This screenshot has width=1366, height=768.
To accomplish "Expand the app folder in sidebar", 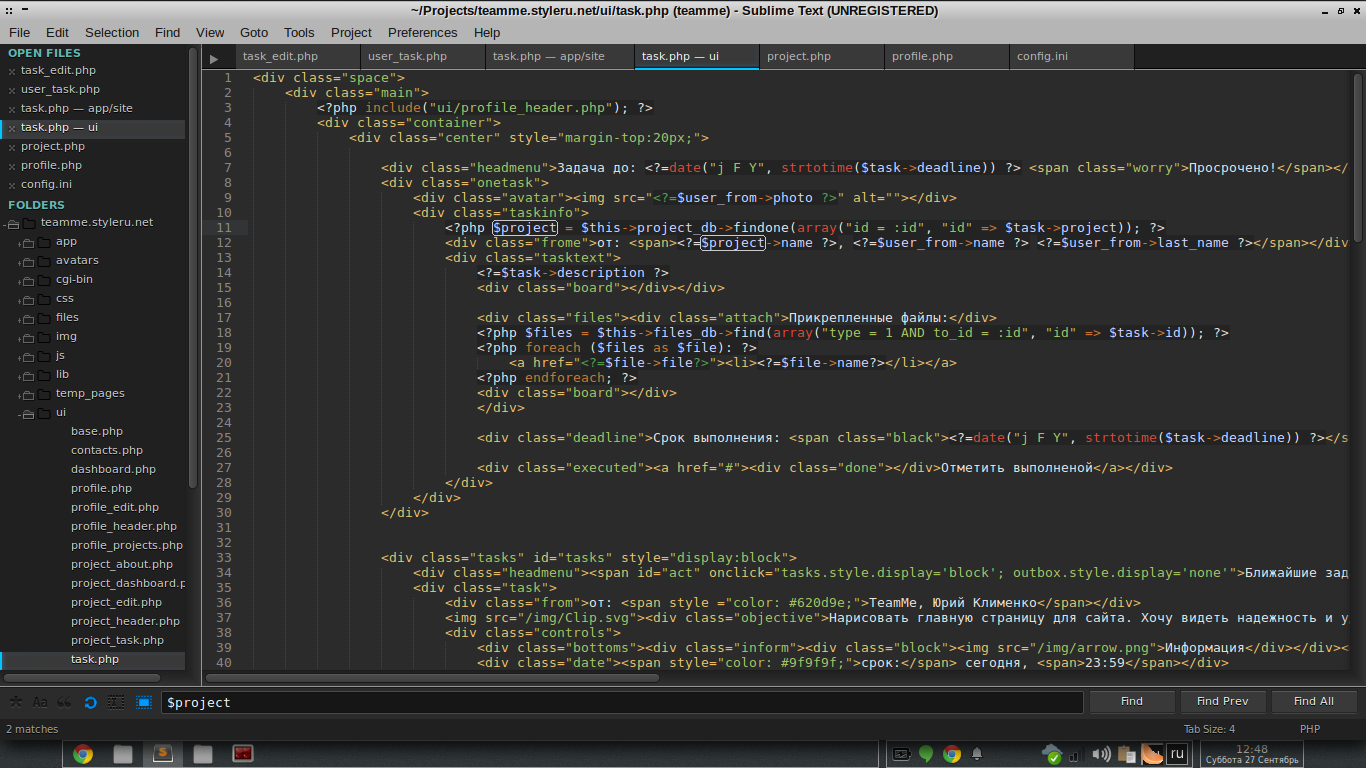I will pyautogui.click(x=24, y=242).
